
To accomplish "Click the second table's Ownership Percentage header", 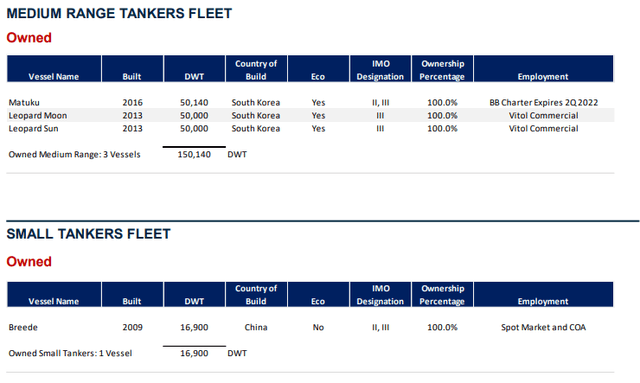I will click(x=442, y=295).
